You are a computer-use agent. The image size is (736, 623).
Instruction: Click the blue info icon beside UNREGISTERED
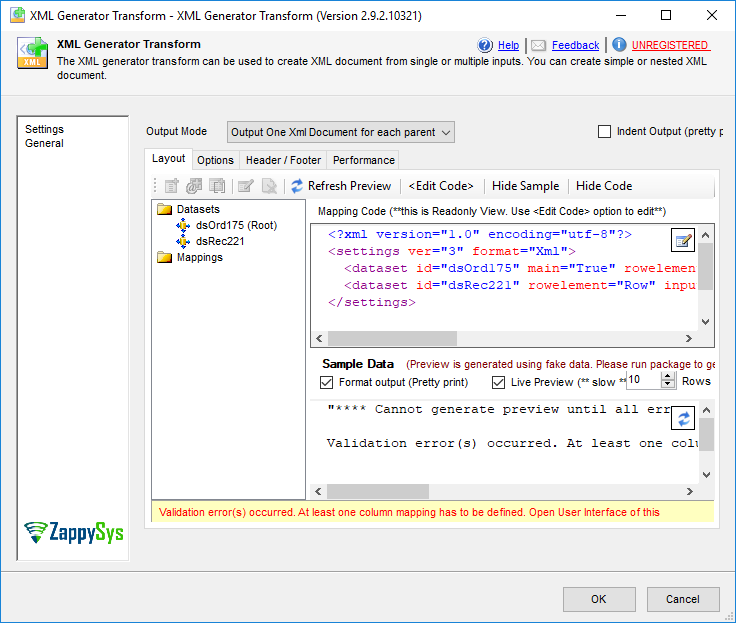click(619, 45)
